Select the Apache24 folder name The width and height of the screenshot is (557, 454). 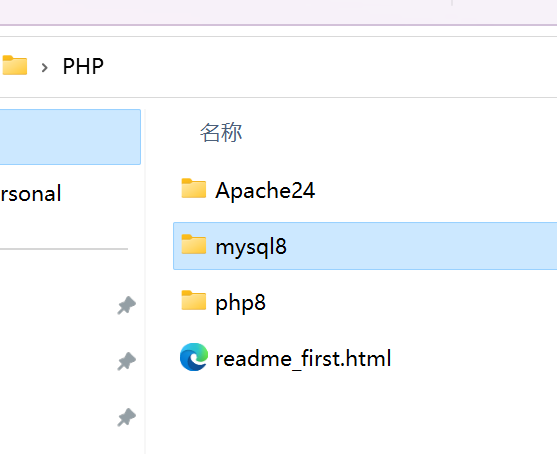coord(265,190)
